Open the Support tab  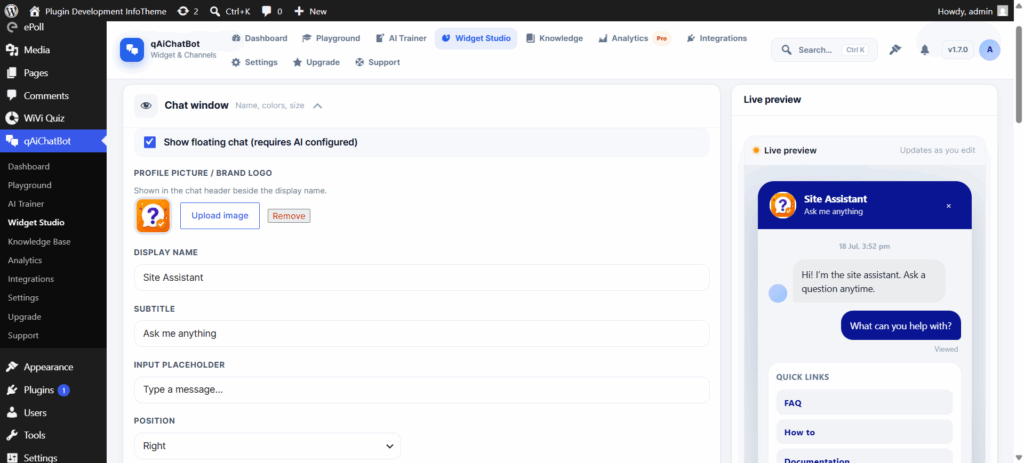(x=377, y=62)
